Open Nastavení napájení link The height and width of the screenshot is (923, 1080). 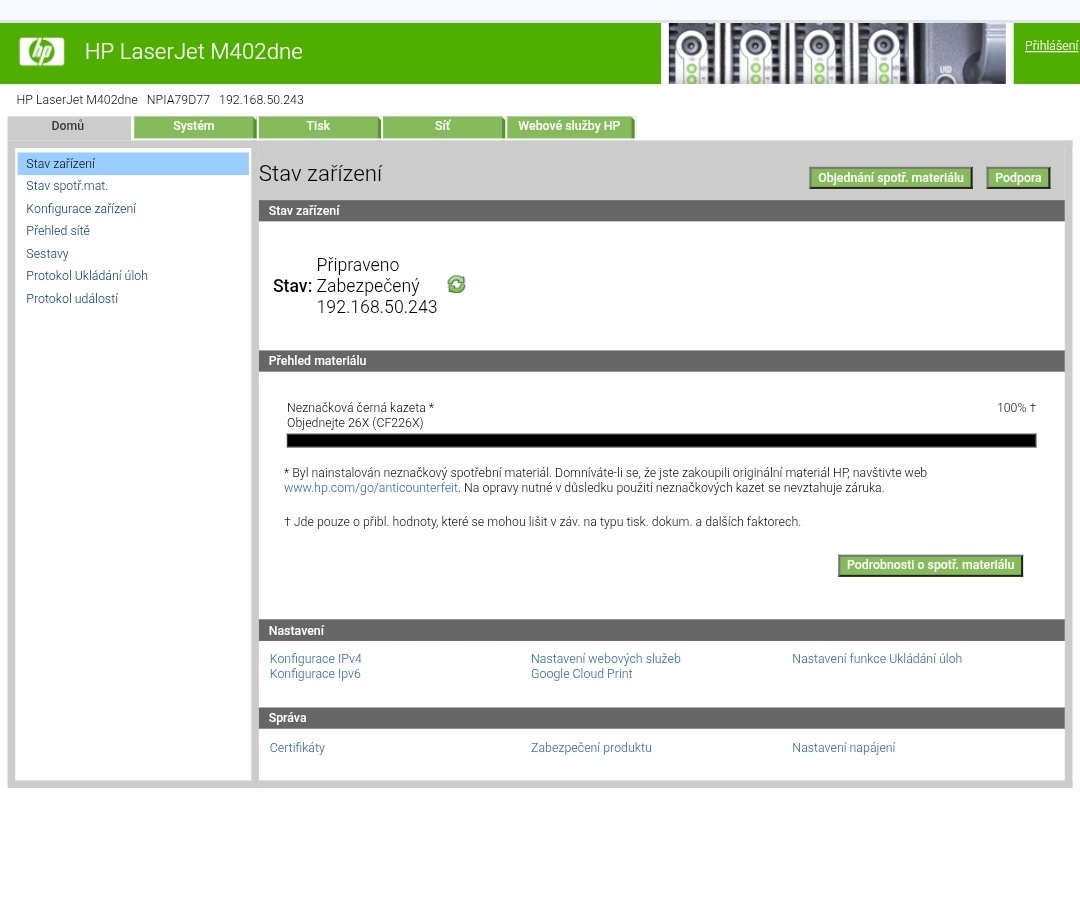pos(844,748)
